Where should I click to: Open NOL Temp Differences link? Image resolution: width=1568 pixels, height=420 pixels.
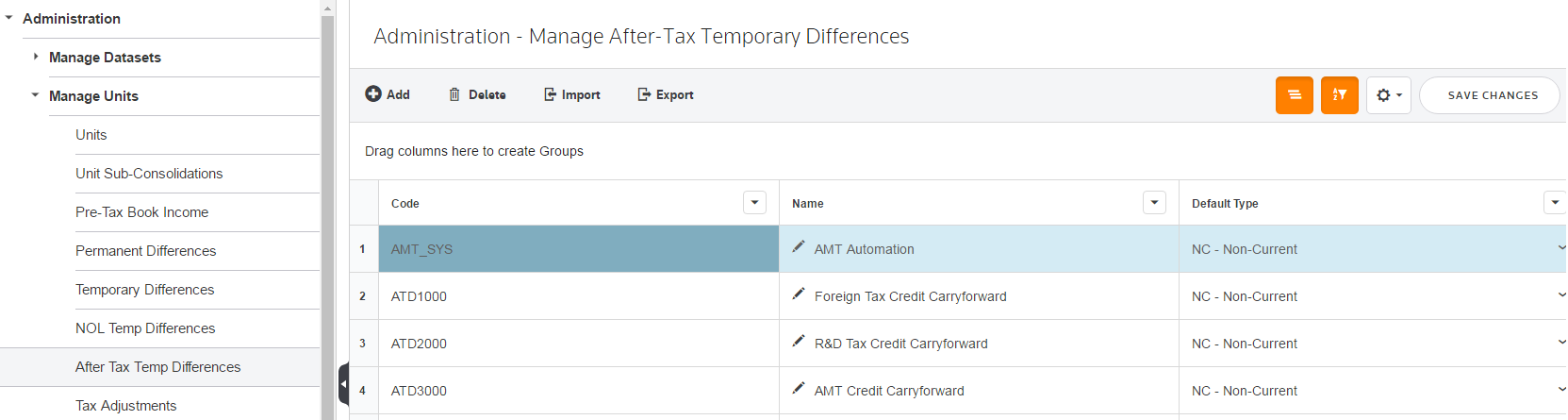(x=145, y=328)
